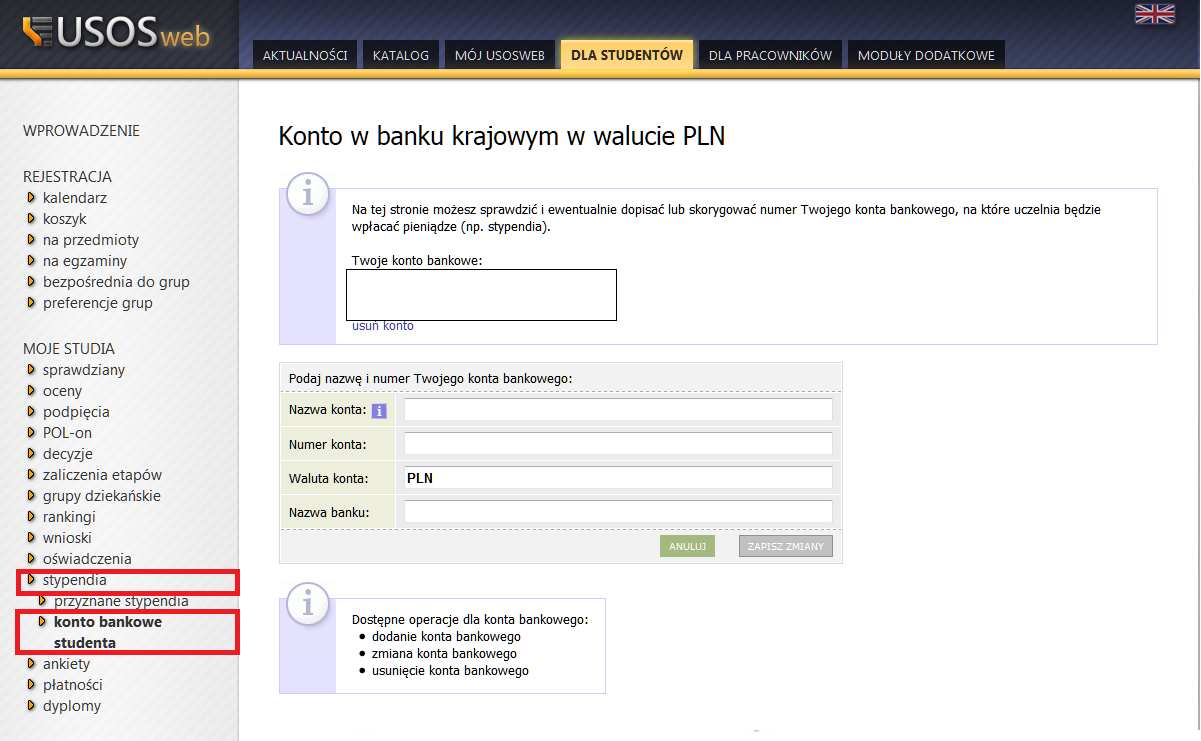Click the POL-on arrow bullet icon
1201x741 pixels.
[x=32, y=433]
